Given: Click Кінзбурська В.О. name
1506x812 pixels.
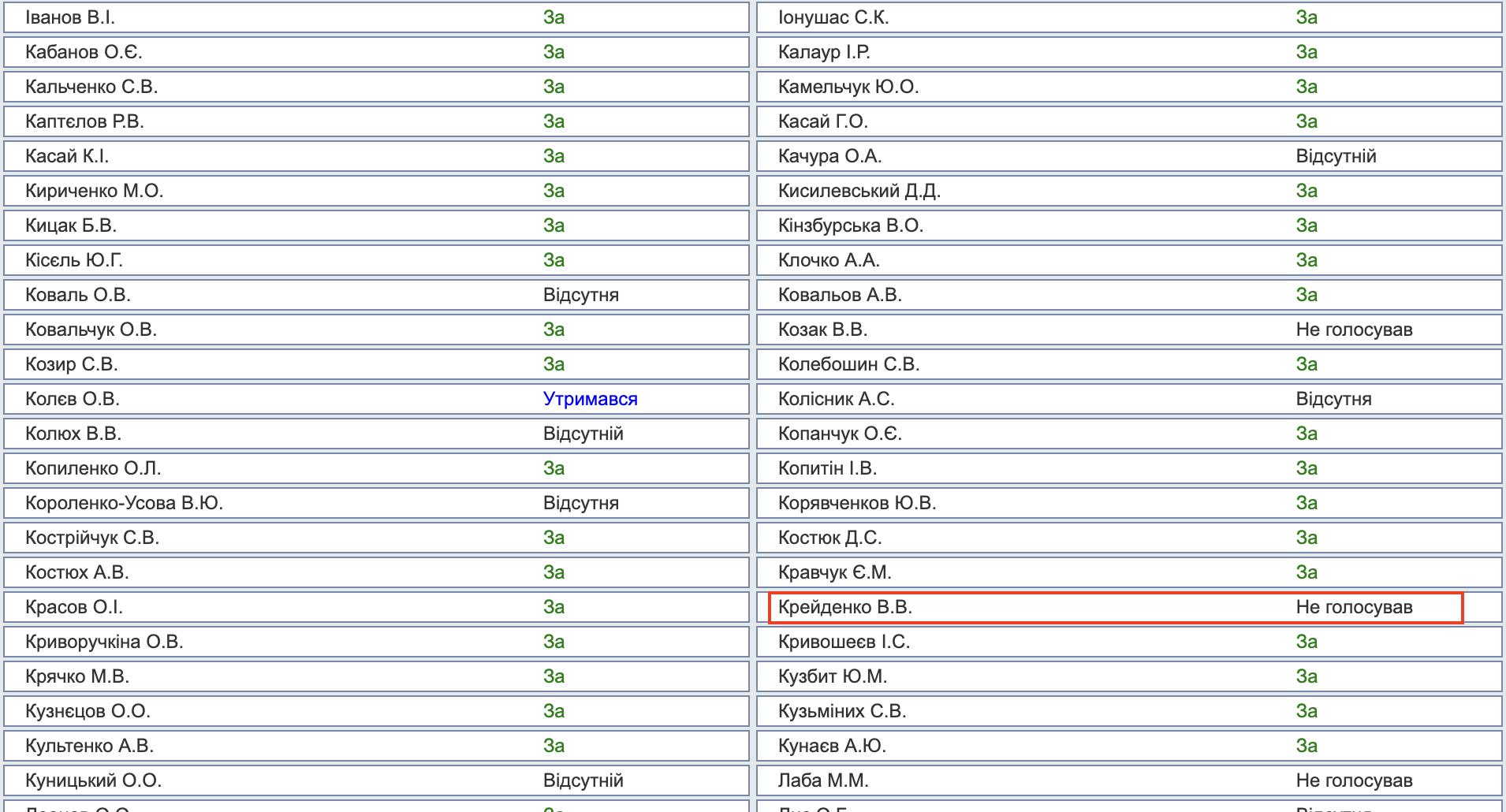Looking at the screenshot, I should click(851, 225).
